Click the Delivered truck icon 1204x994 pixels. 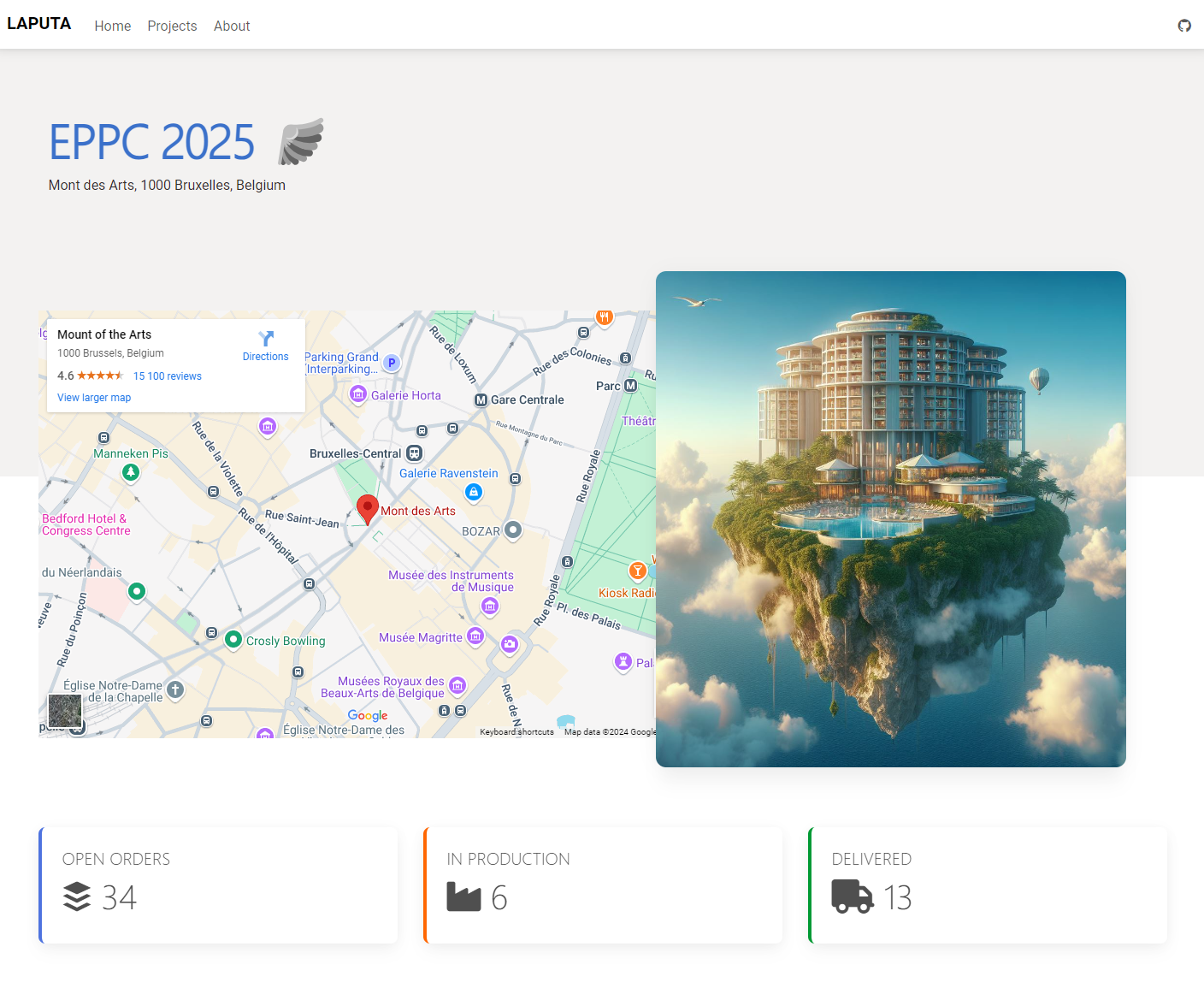(x=853, y=896)
